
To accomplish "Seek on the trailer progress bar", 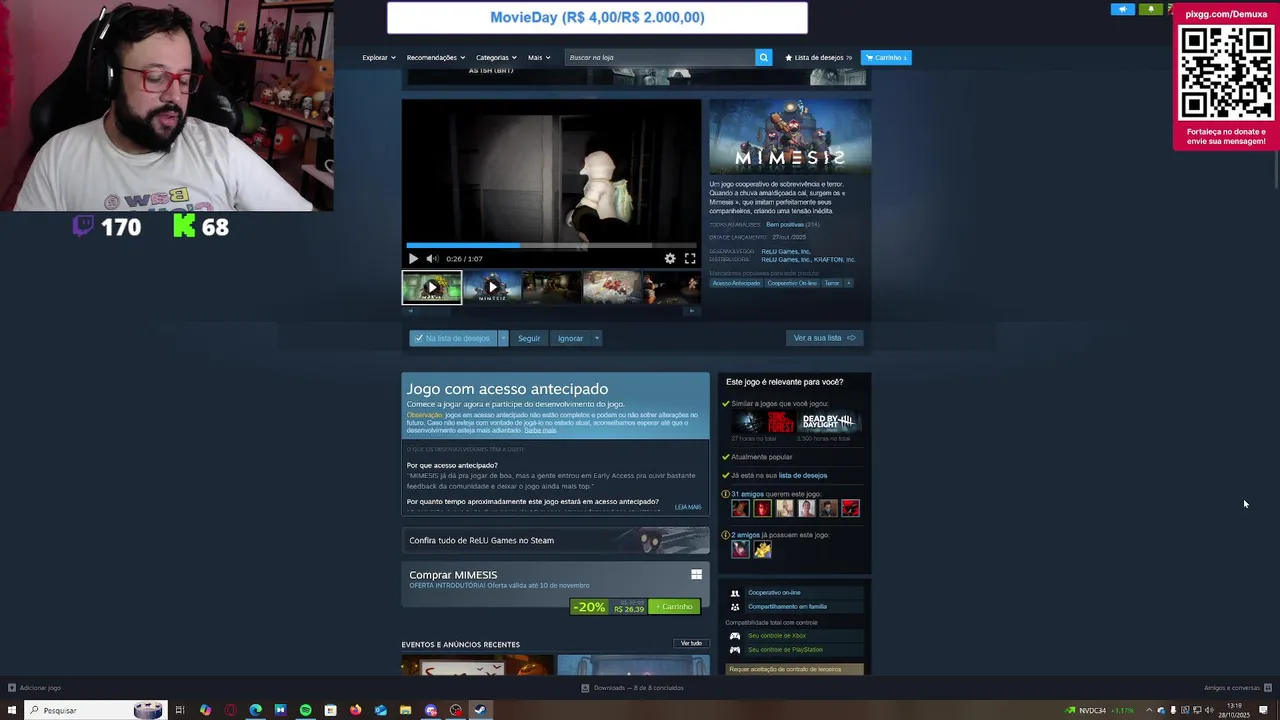I will 551,245.
